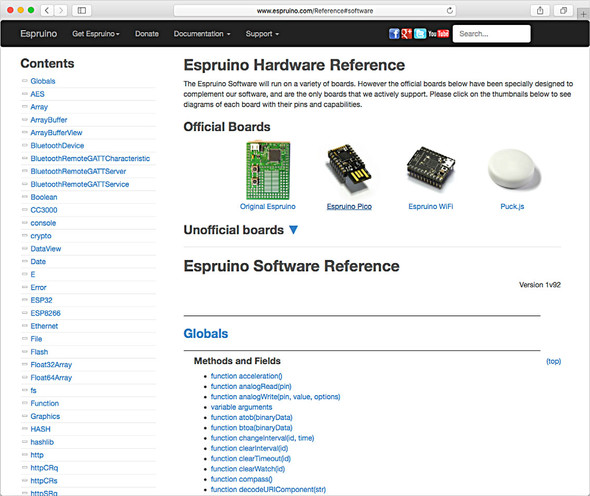This screenshot has width=590, height=496.
Task: Toggle the Safari sidebar button
Action: 82,11
